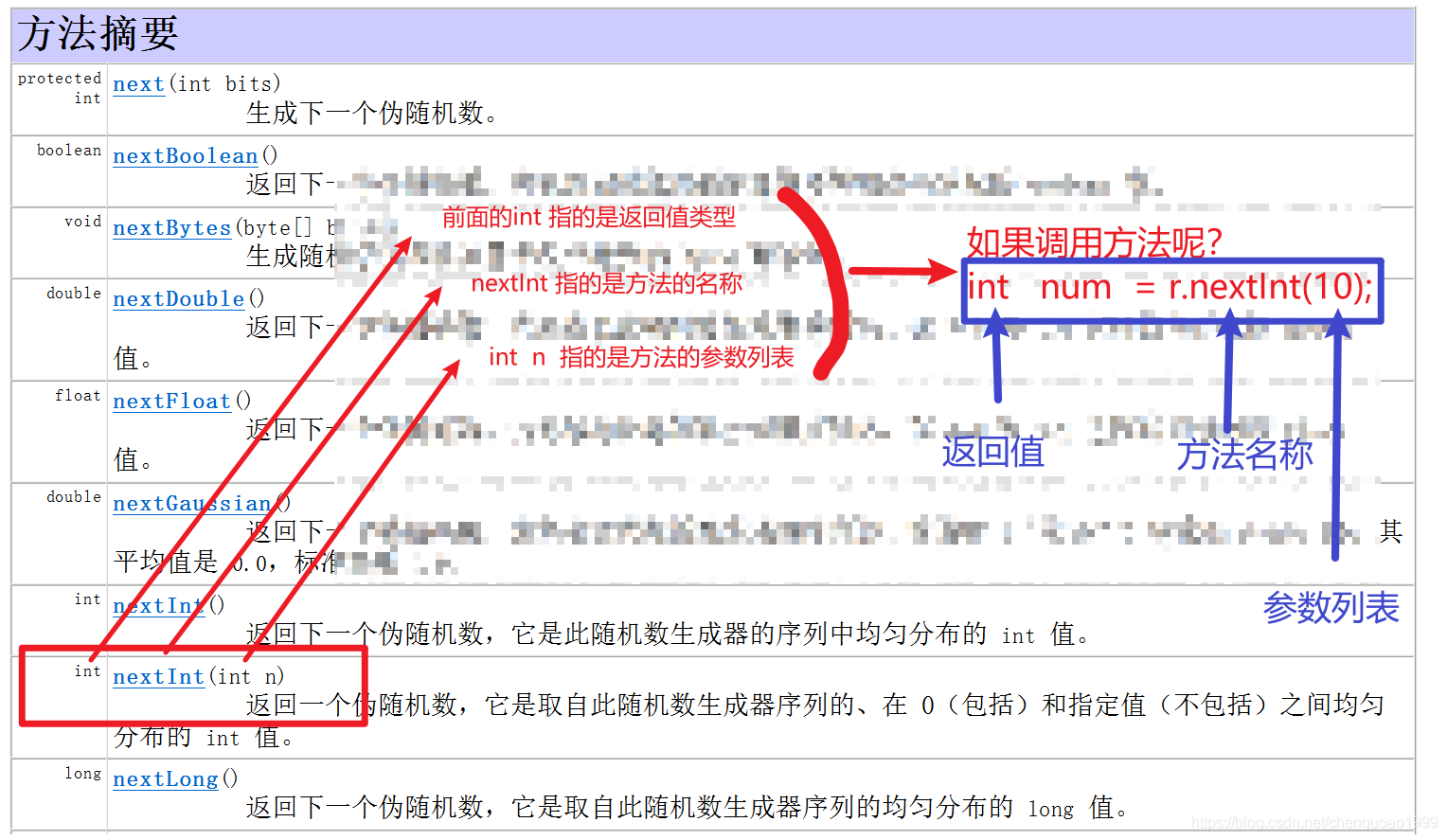Select the text 平均值是 in the nextGaussian row
The width and height of the screenshot is (1447, 840).
coord(166,563)
